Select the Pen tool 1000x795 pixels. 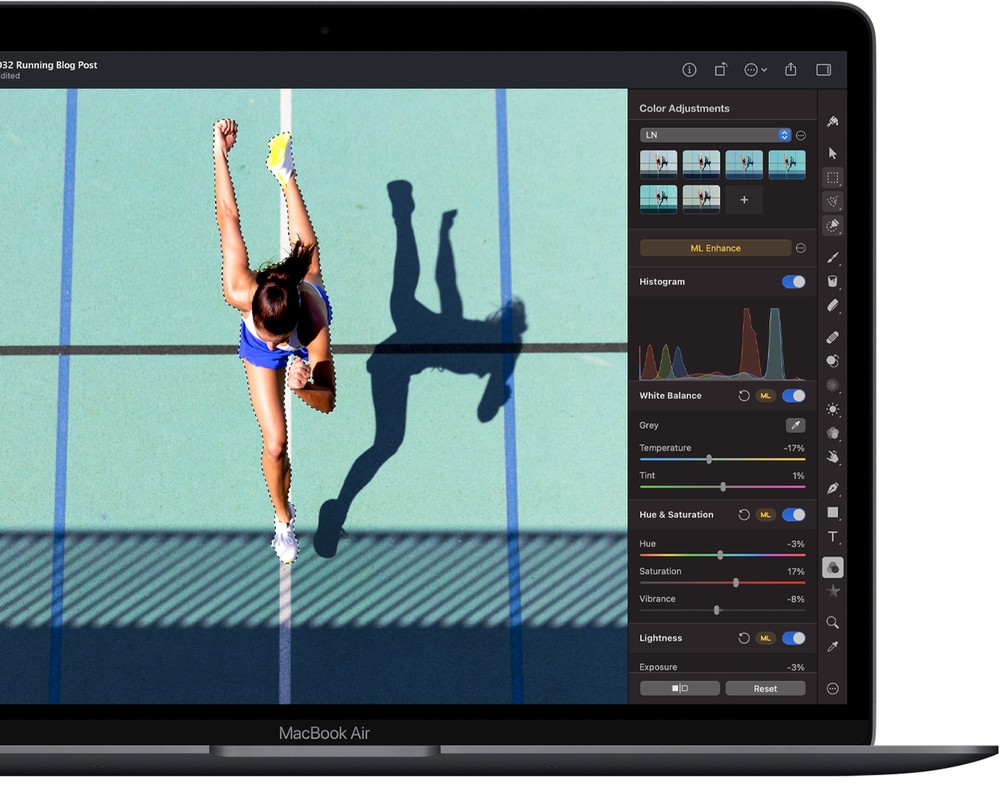point(832,488)
